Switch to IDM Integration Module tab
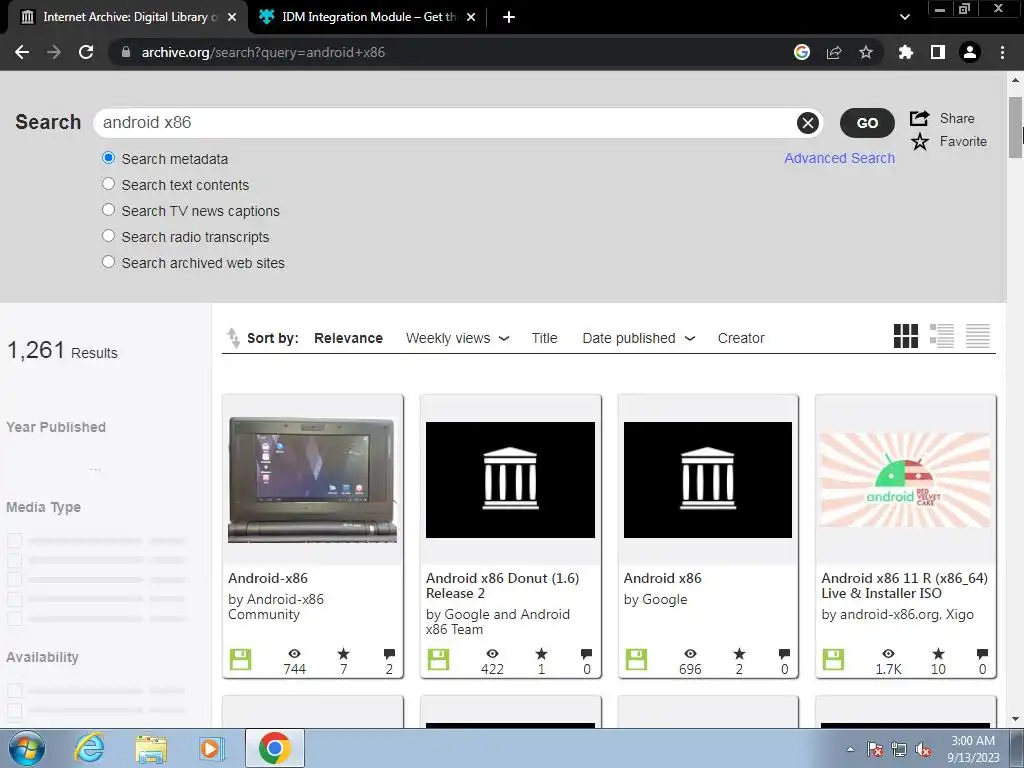This screenshot has height=768, width=1024. 367,17
